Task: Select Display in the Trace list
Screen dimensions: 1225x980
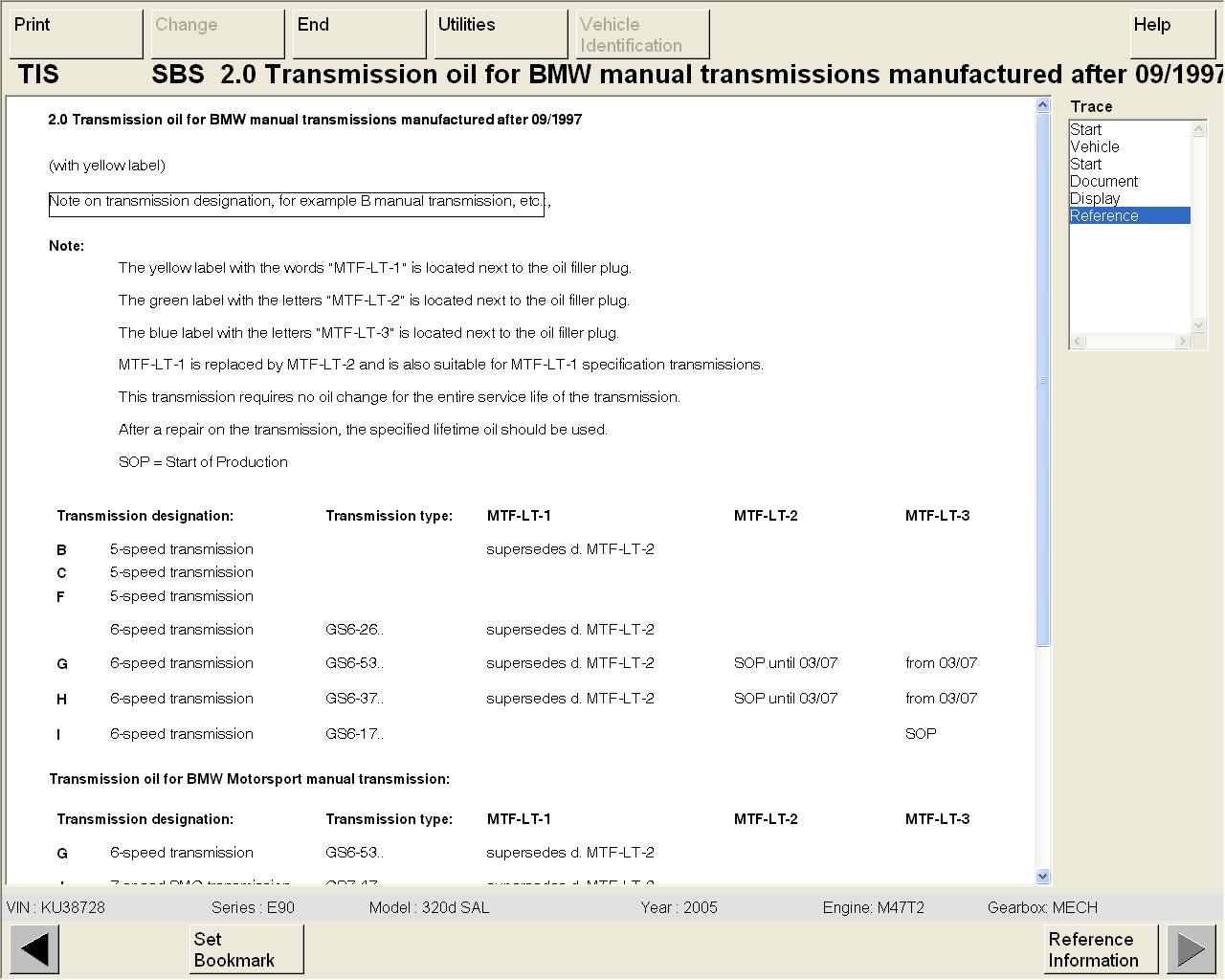Action: pyautogui.click(x=1095, y=199)
